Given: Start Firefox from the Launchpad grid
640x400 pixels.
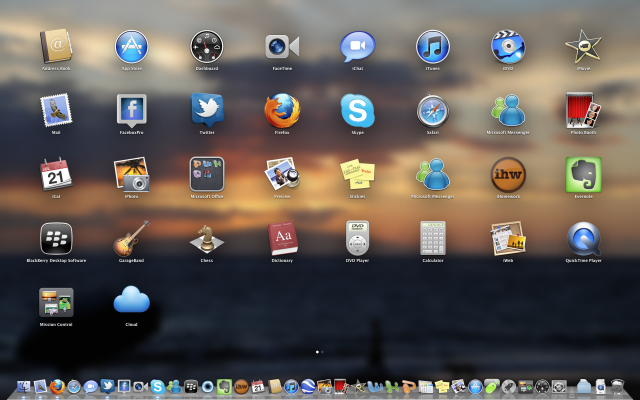Looking at the screenshot, I should 282,111.
